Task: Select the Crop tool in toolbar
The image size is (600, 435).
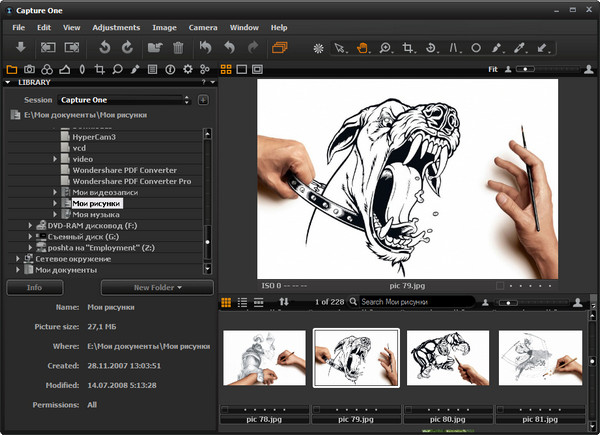Action: (x=408, y=47)
